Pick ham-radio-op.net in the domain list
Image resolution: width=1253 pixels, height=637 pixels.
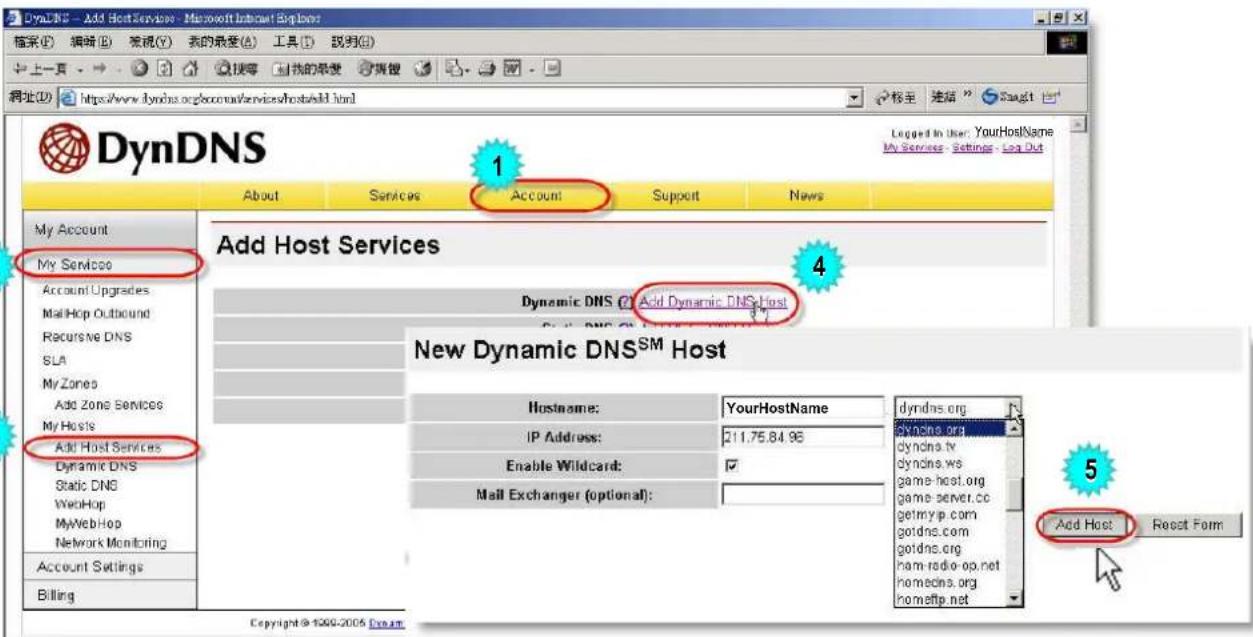[x=948, y=565]
